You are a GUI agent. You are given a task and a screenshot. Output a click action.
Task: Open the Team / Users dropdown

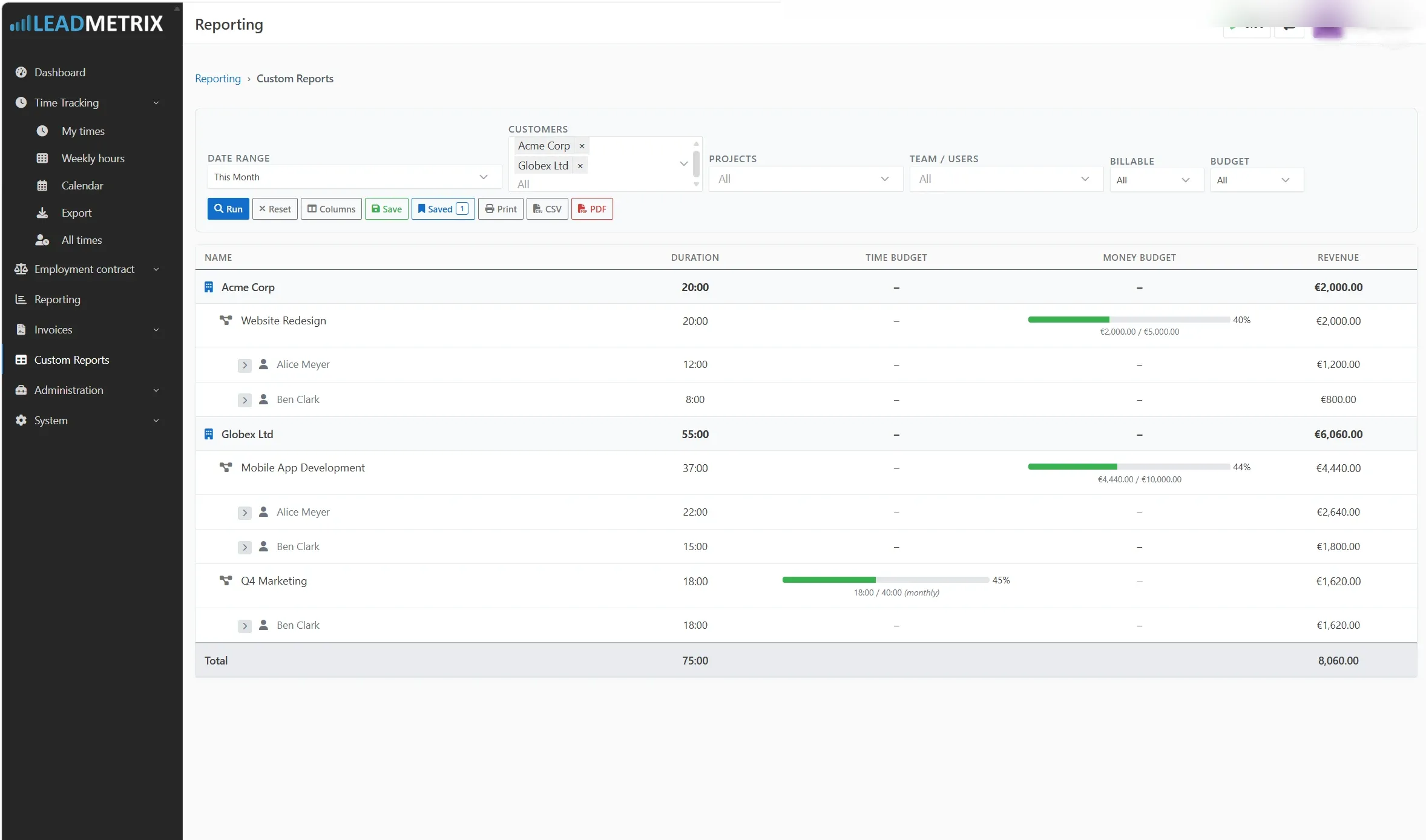[x=1006, y=179]
